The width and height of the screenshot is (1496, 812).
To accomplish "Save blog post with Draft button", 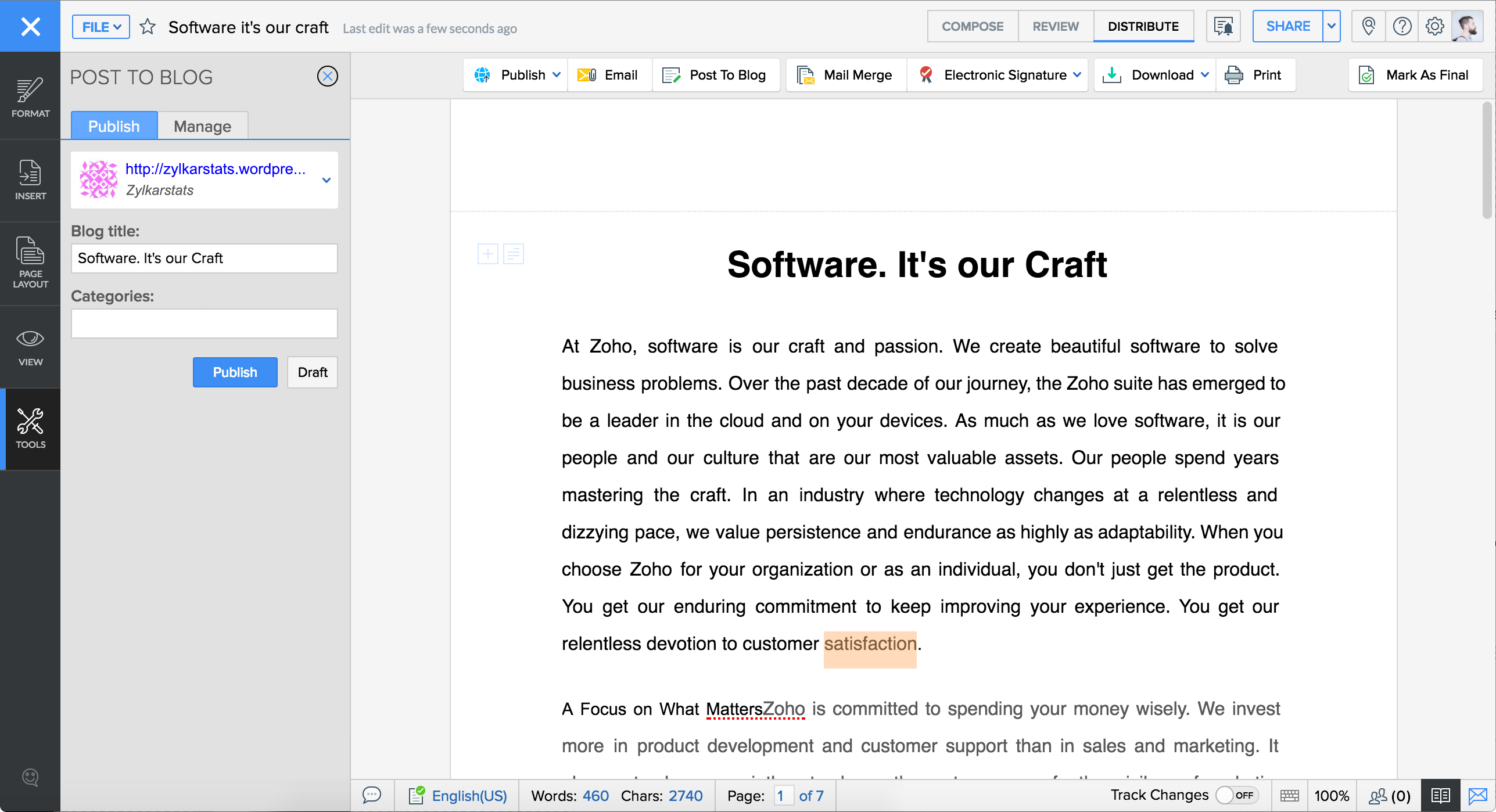I will [x=313, y=372].
